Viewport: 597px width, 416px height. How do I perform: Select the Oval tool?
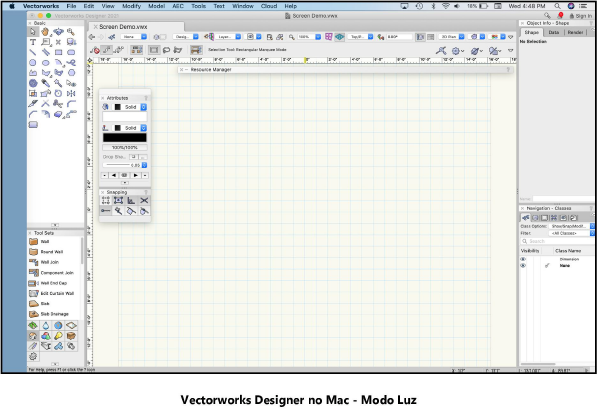click(x=45, y=62)
